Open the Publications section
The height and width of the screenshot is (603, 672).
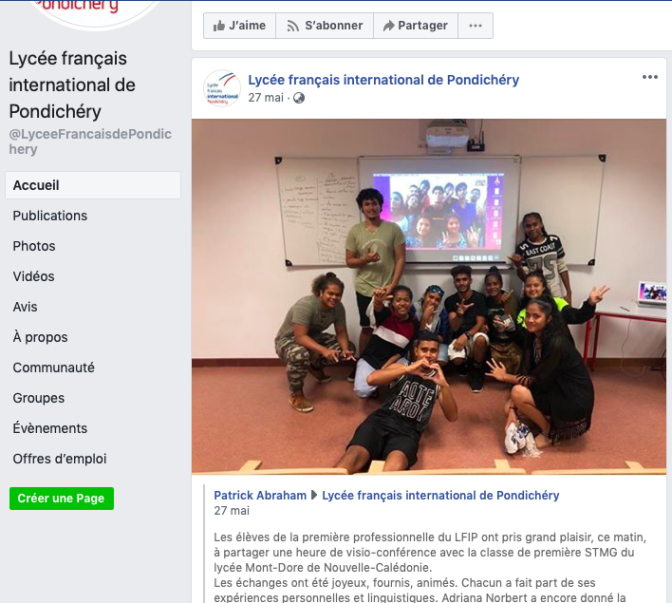tap(50, 216)
